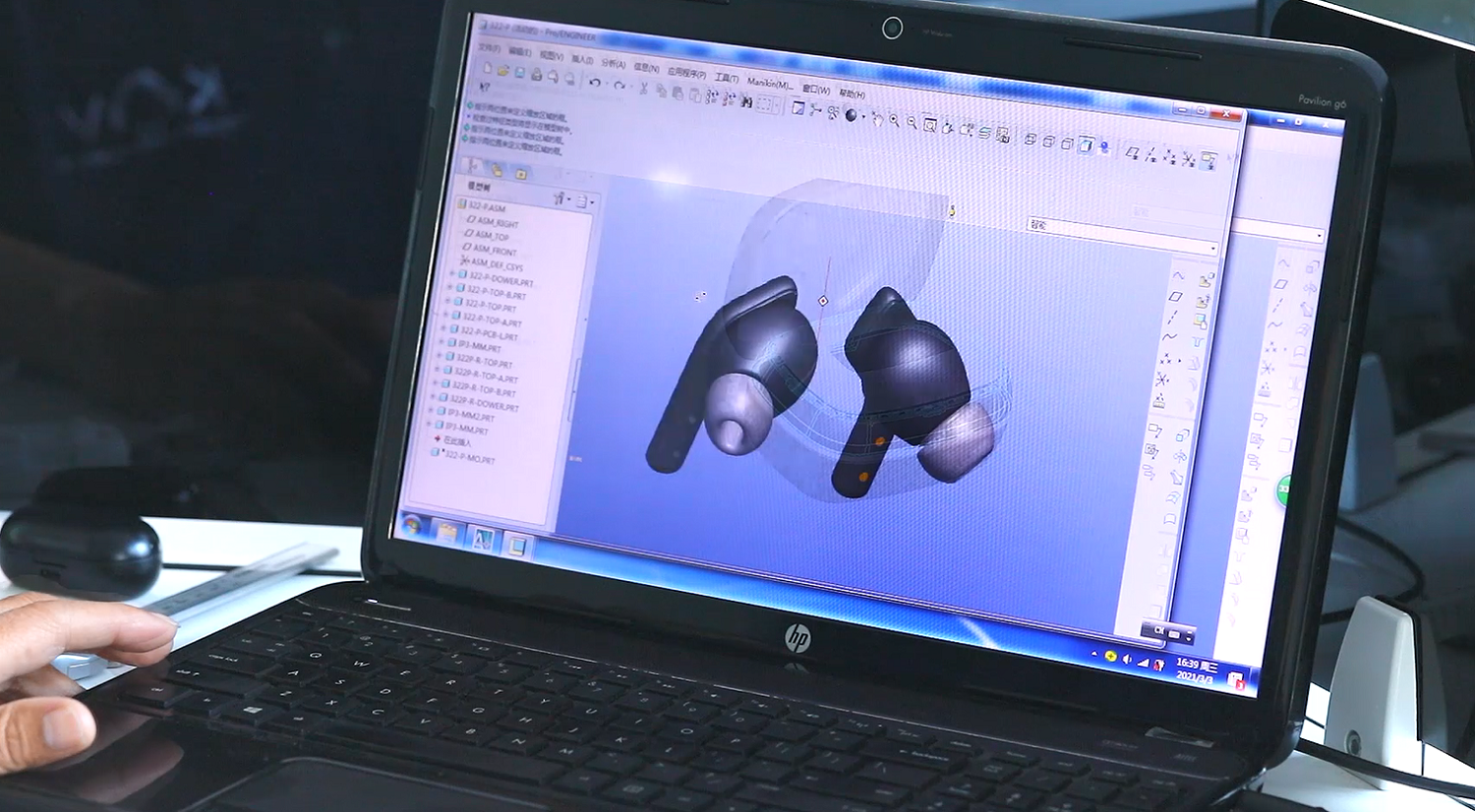The image size is (1475, 812).
Task: Select ASM_RIGHT datum plane in tree
Action: (494, 222)
